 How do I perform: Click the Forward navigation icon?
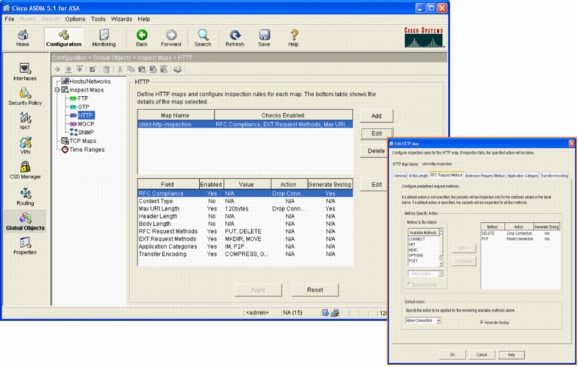pyautogui.click(x=171, y=38)
